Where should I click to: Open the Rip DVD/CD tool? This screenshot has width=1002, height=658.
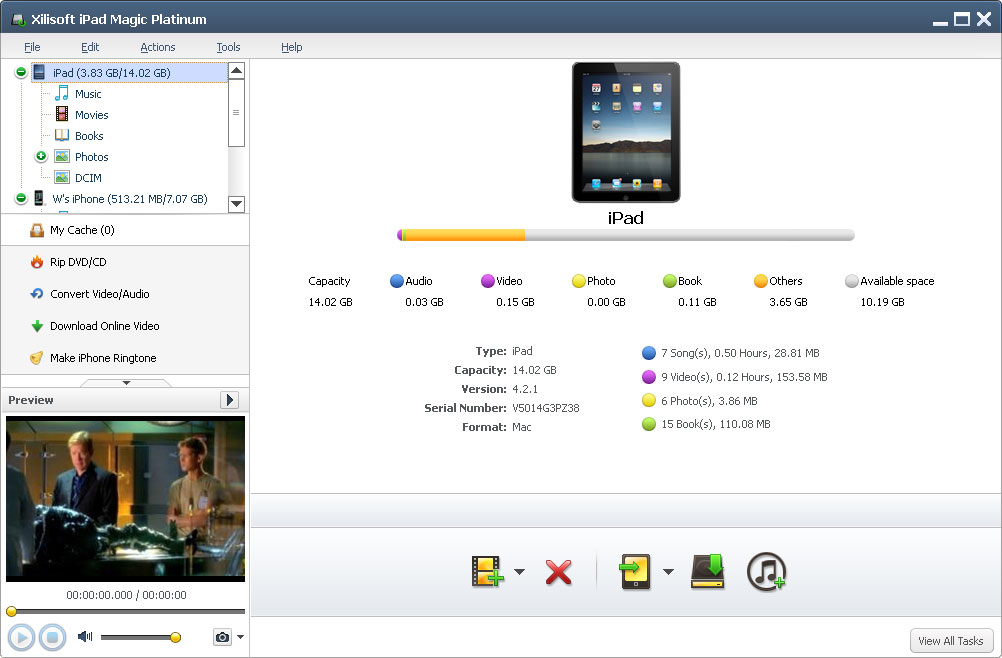pos(78,262)
